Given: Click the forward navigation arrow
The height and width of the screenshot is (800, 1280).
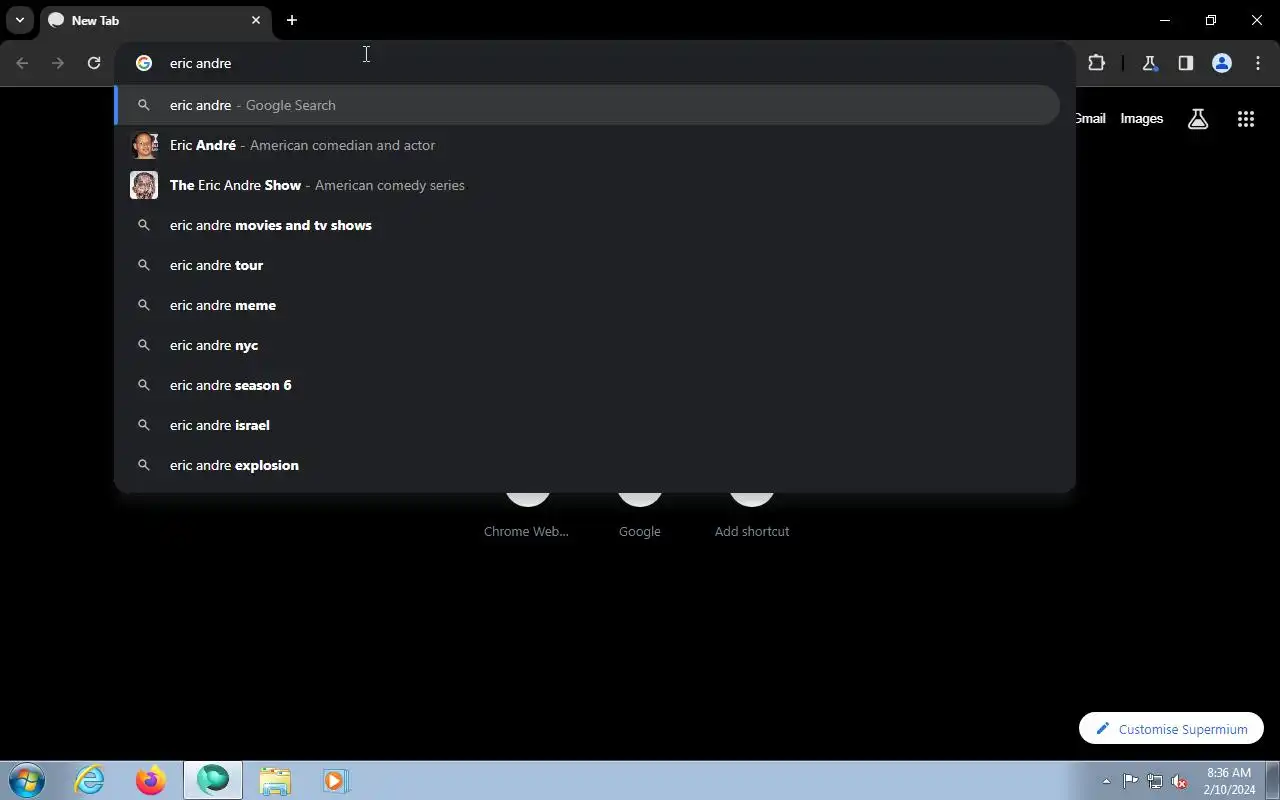Looking at the screenshot, I should [58, 63].
